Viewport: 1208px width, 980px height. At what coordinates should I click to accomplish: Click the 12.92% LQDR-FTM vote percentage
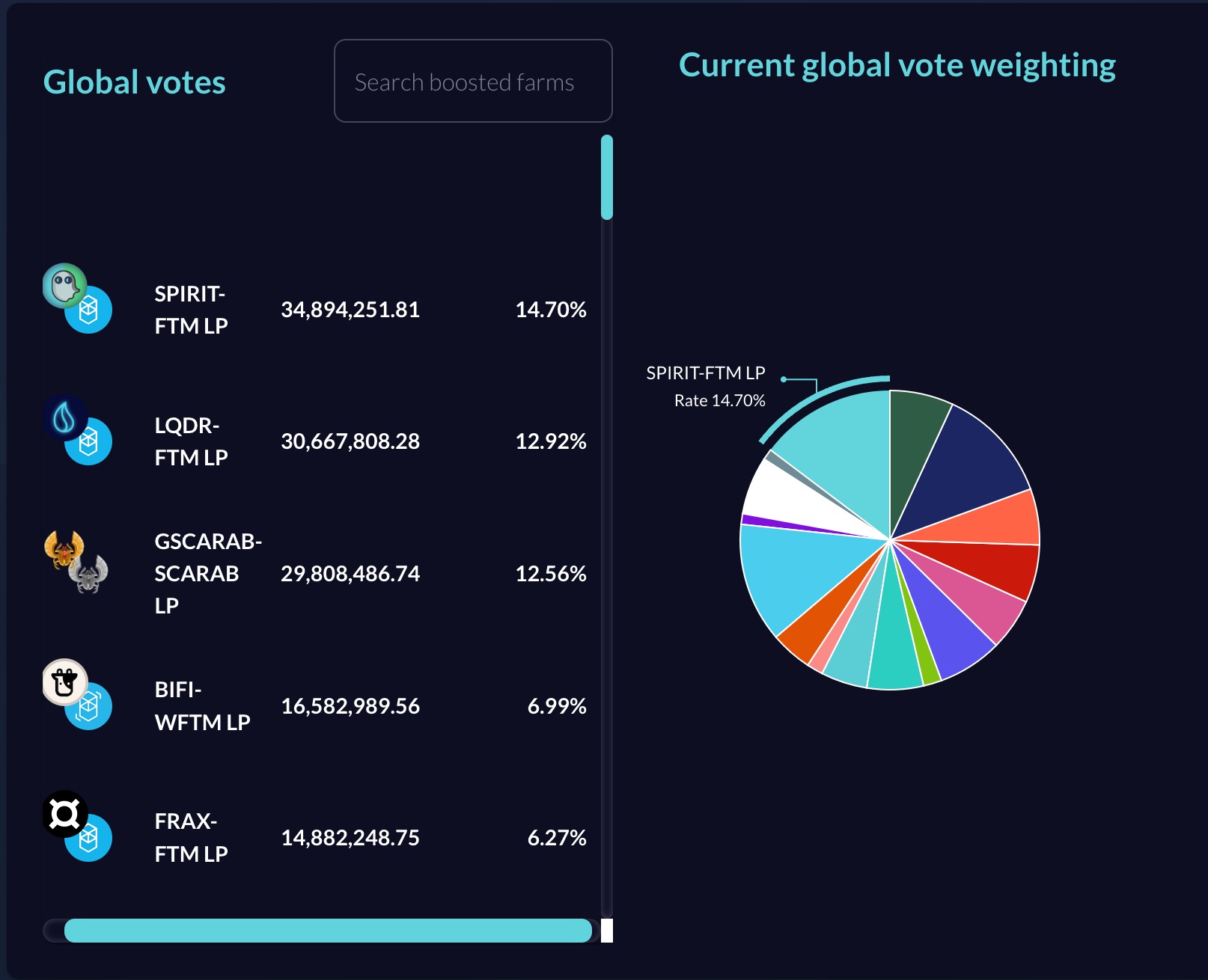[x=550, y=441]
